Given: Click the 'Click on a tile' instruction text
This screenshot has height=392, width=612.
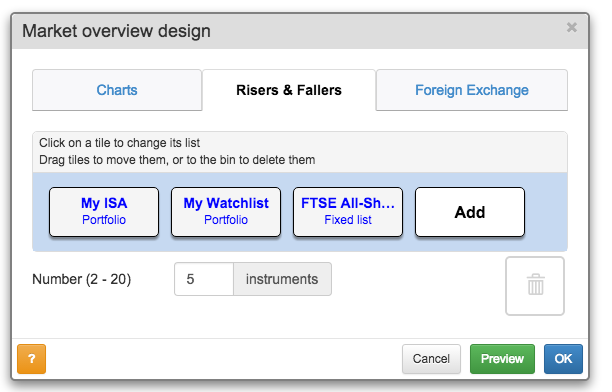Looking at the screenshot, I should (x=119, y=143).
